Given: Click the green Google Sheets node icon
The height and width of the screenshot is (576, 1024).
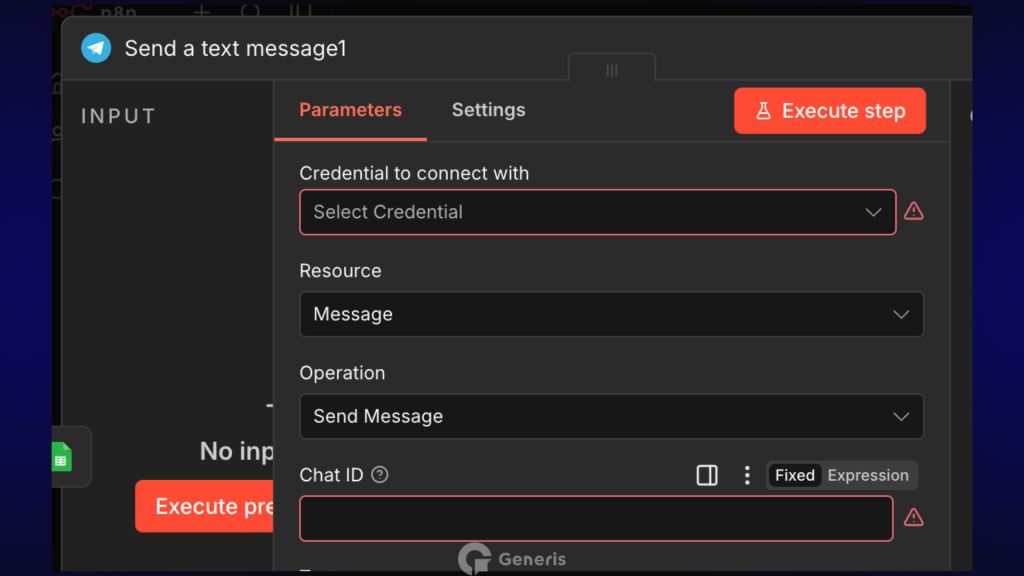Looking at the screenshot, I should [x=62, y=456].
